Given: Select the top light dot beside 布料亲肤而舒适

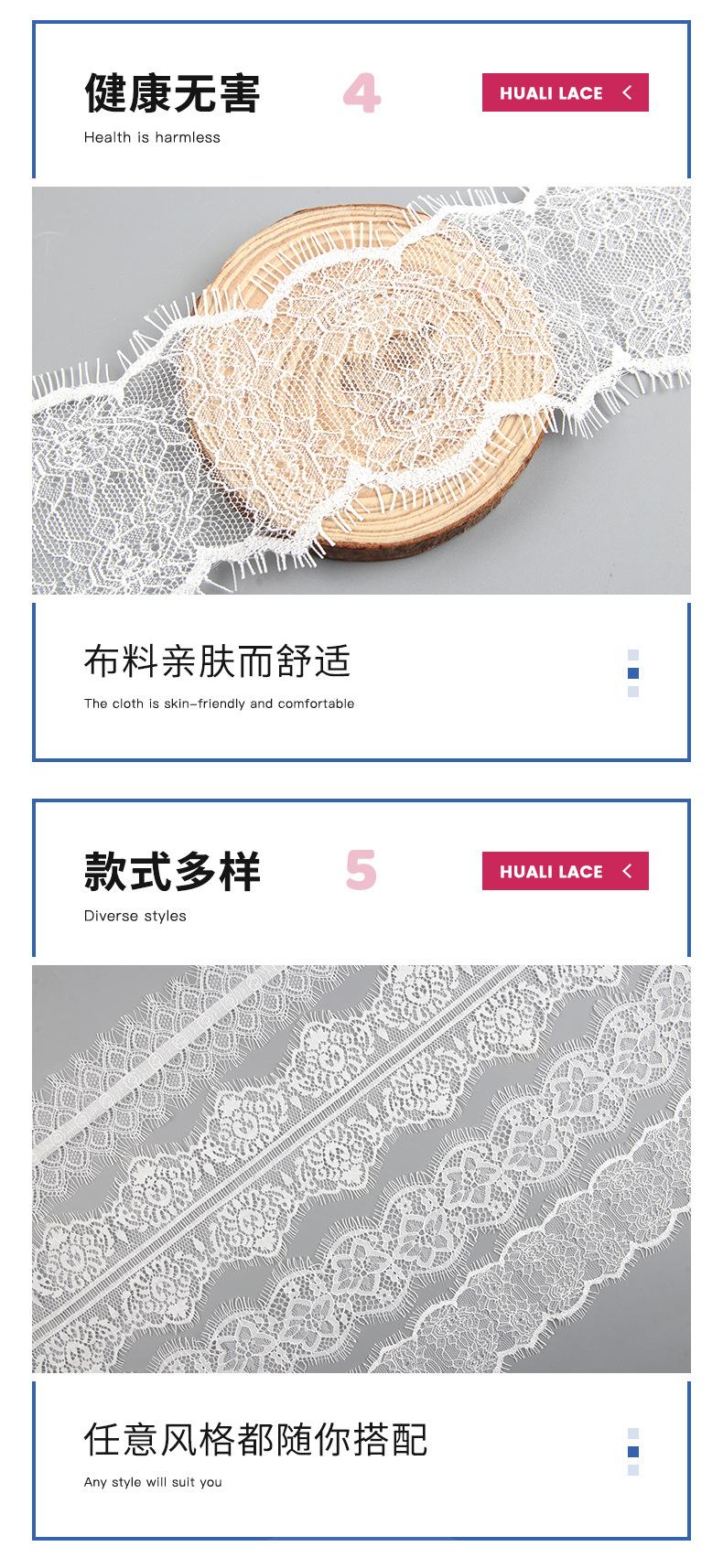Looking at the screenshot, I should coord(633,655).
